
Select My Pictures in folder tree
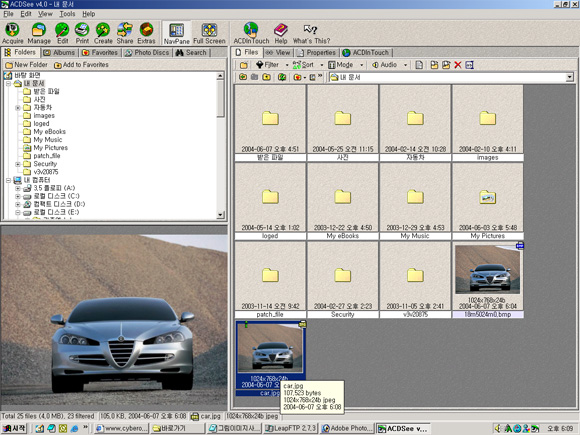[50, 148]
